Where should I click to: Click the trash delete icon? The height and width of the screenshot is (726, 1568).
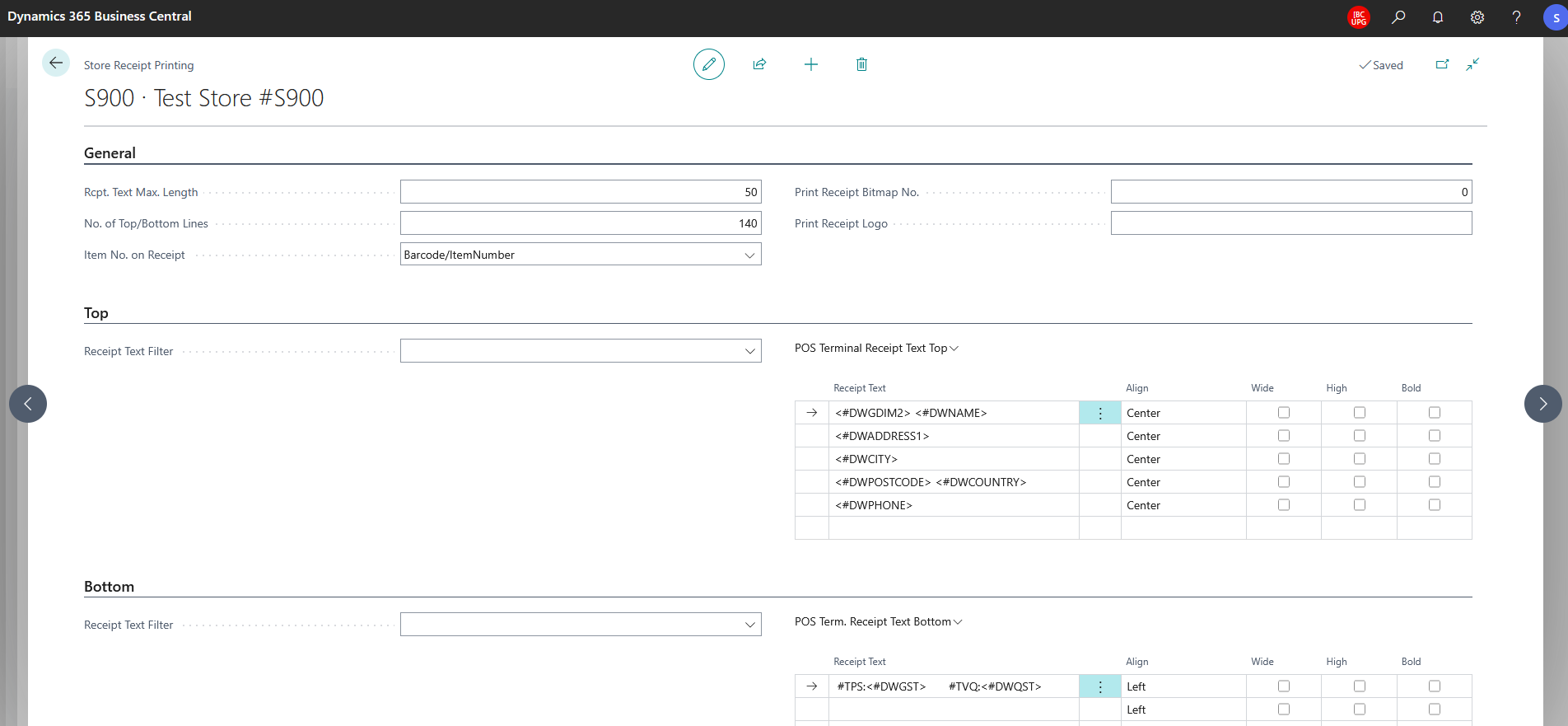(861, 64)
